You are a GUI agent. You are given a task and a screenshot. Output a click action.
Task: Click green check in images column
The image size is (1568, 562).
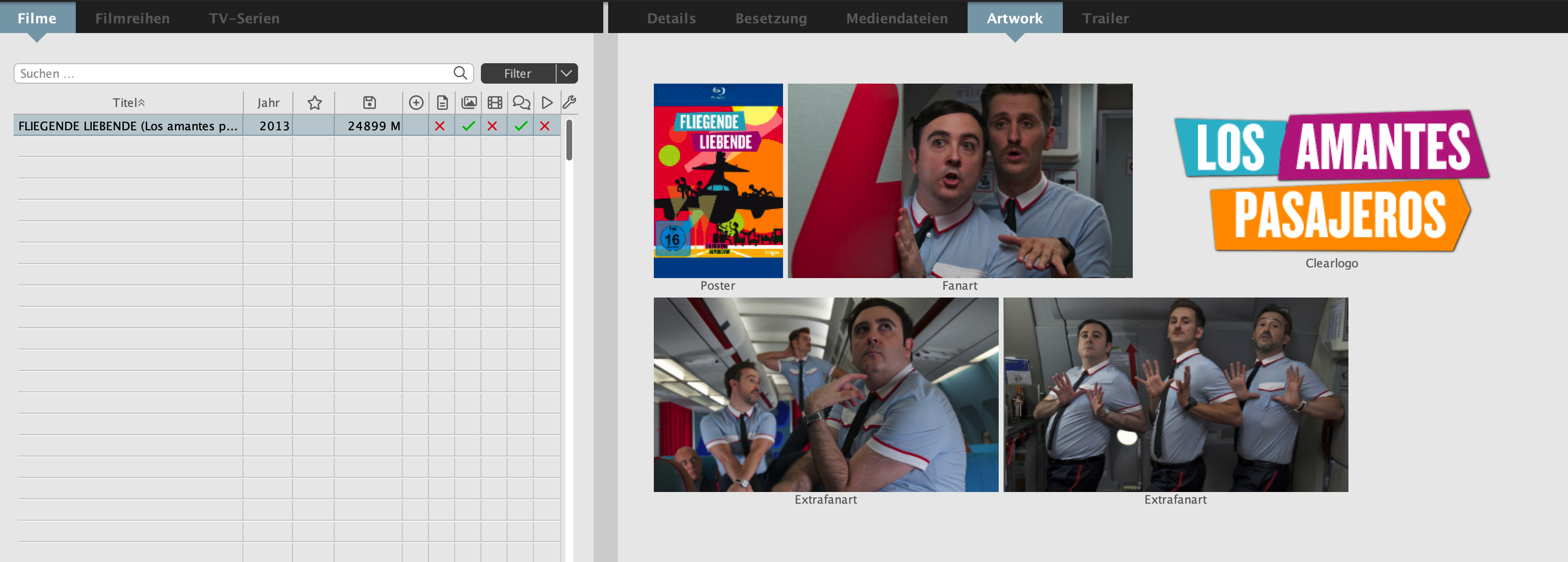pos(468,126)
